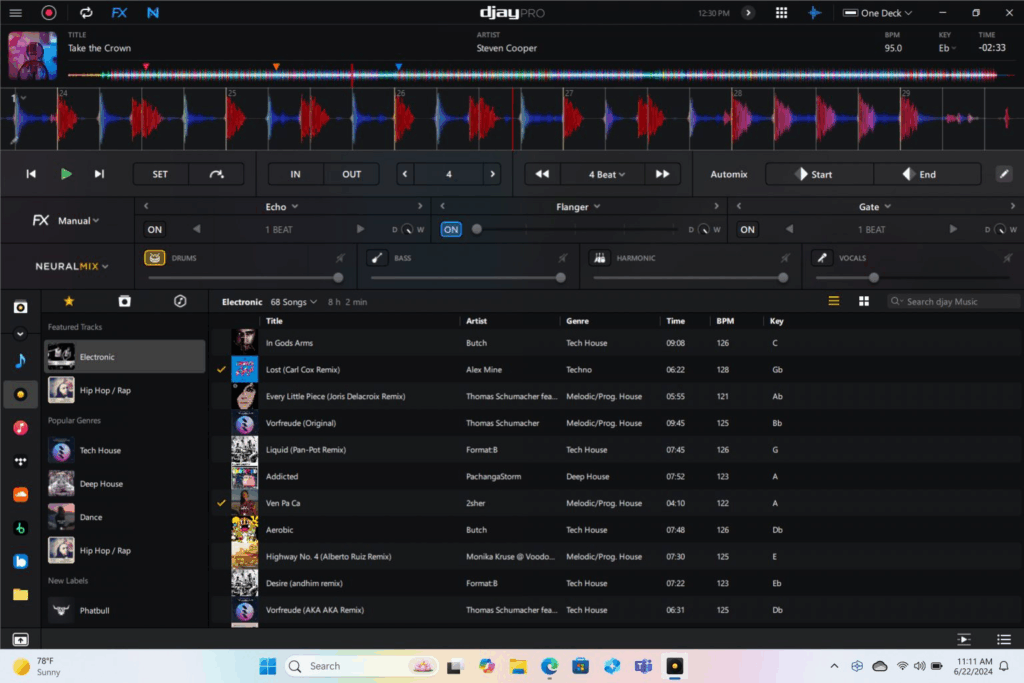1024x683 pixels.
Task: Click the SET cue button
Action: pos(160,174)
